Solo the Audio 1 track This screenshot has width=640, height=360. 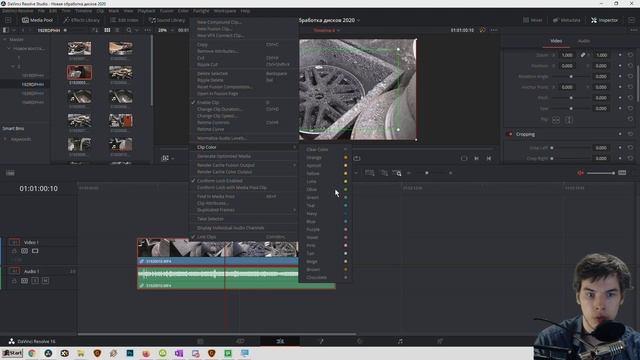[x=35, y=281]
